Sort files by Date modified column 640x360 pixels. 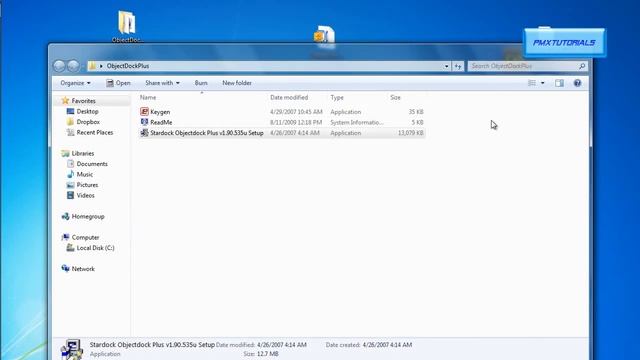click(x=289, y=98)
